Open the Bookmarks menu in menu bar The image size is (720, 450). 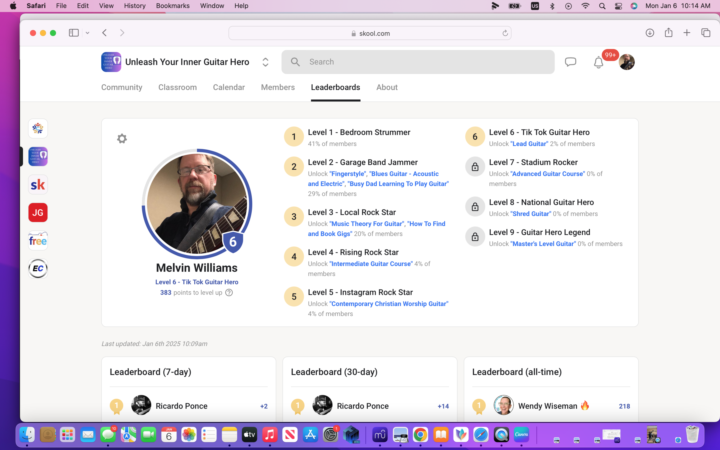pyautogui.click(x=172, y=6)
